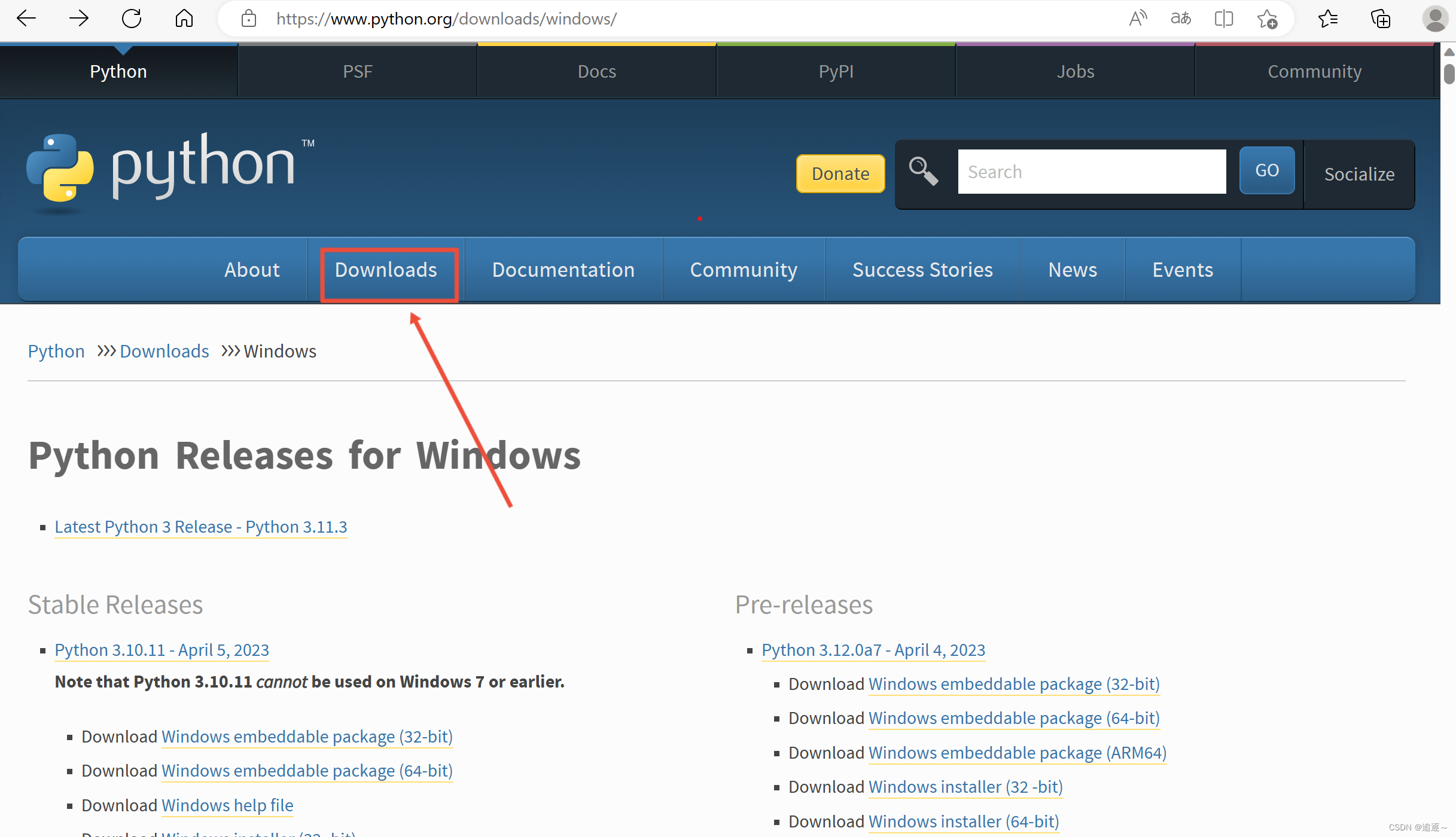Download 3.12.0a7 Windows installer (32-bit)
This screenshot has height=837, width=1456.
coord(965,787)
